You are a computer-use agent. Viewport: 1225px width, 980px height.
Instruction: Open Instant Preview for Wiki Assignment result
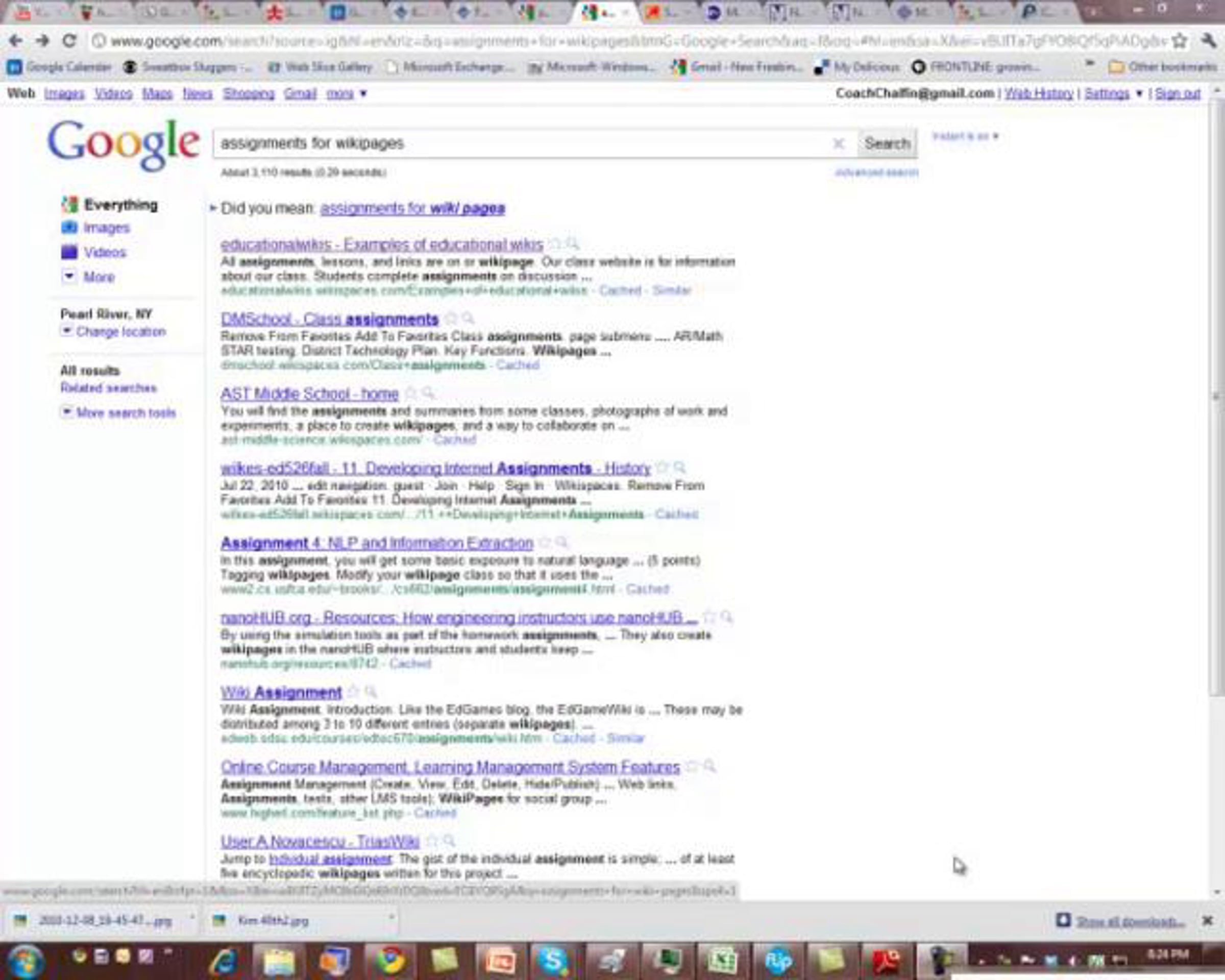tap(371, 692)
